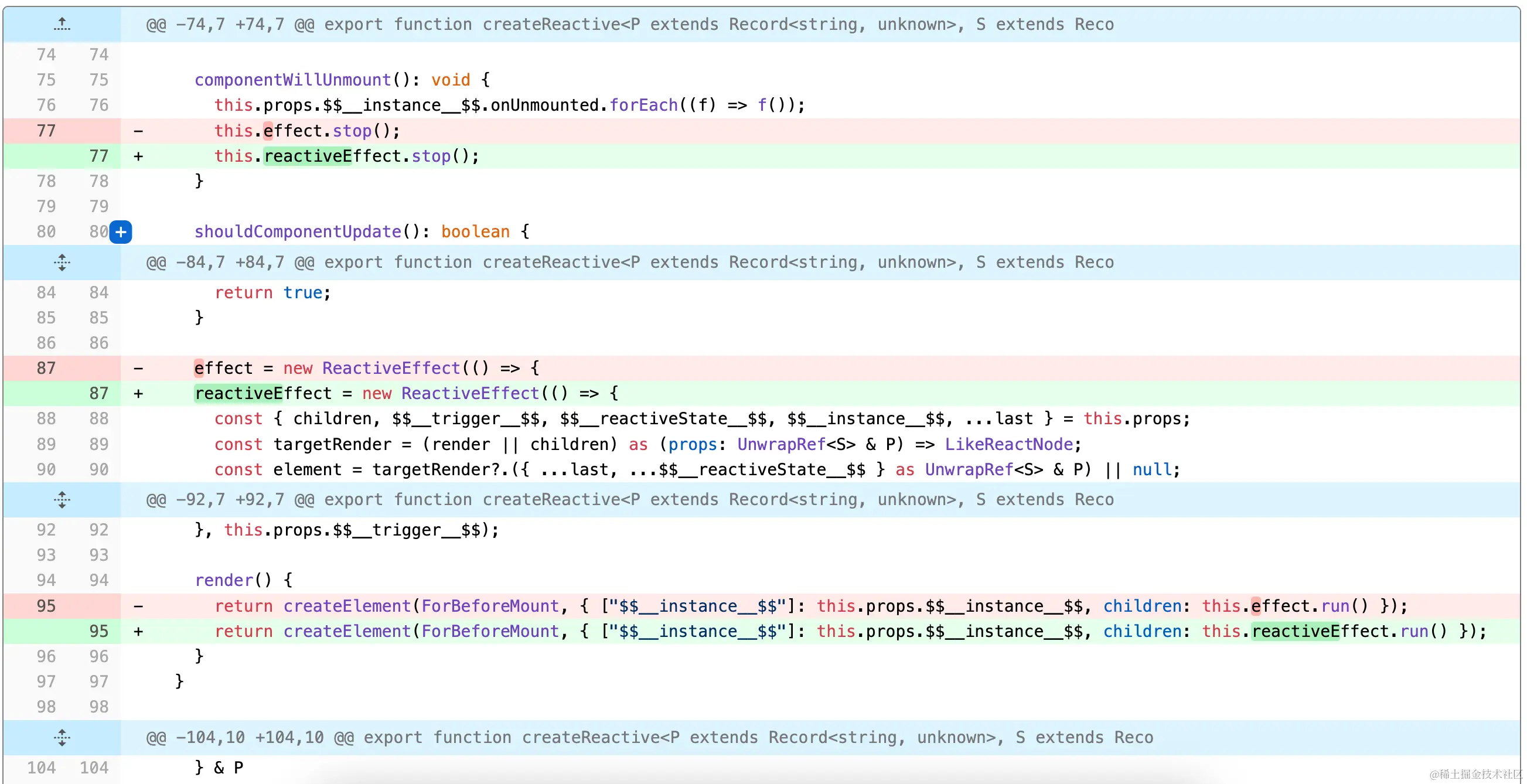Click line number 104 at the bottom

pyautogui.click(x=42, y=767)
